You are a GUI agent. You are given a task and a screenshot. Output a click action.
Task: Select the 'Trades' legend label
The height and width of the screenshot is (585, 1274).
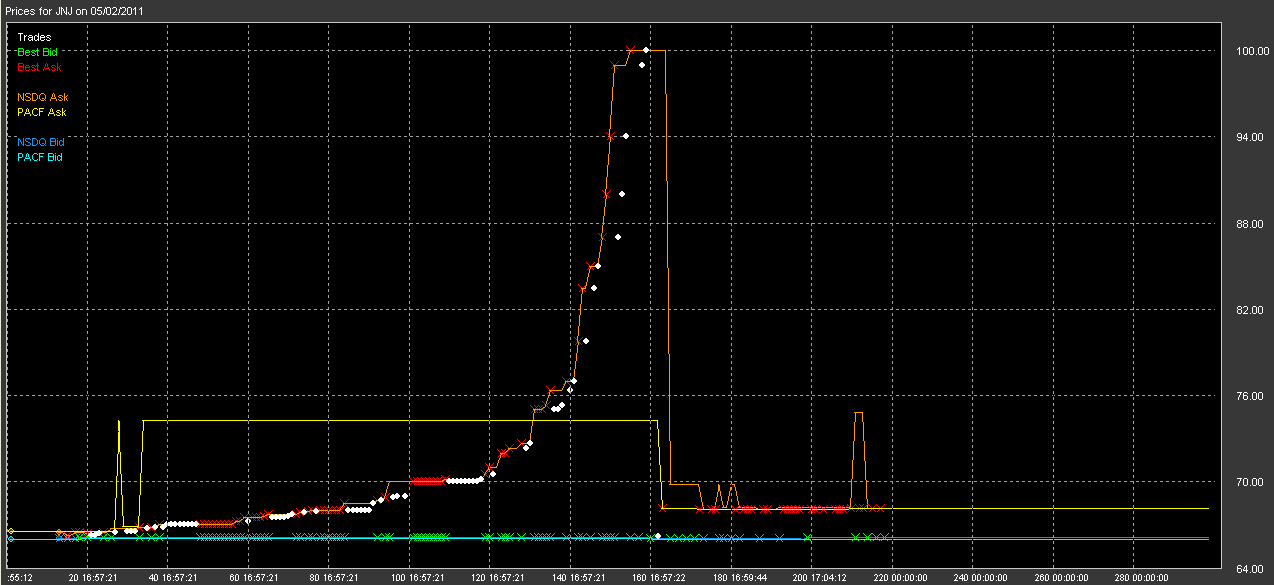34,37
